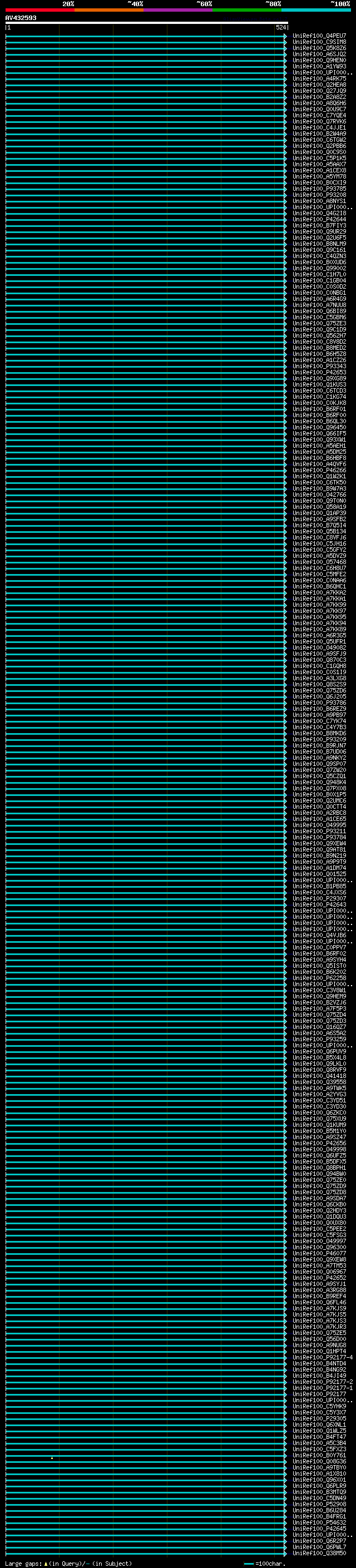This screenshot has height=1568, width=356.
Task: Select hit label UniRef100_Q2PBB6
Action: 319,146
